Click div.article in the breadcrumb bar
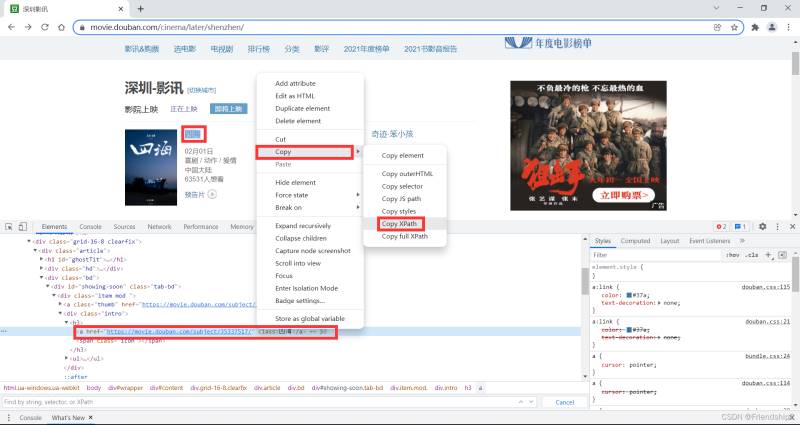 (x=267, y=388)
